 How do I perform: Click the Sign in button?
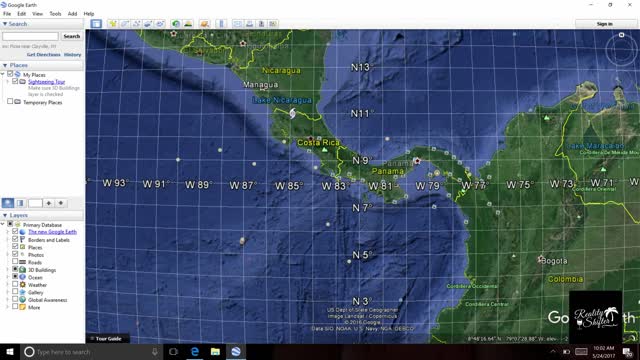point(604,24)
